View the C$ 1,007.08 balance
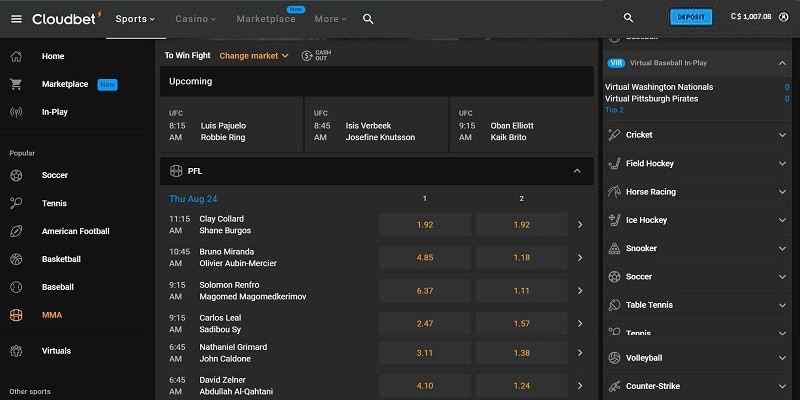Image resolution: width=800 pixels, height=400 pixels. pos(751,17)
